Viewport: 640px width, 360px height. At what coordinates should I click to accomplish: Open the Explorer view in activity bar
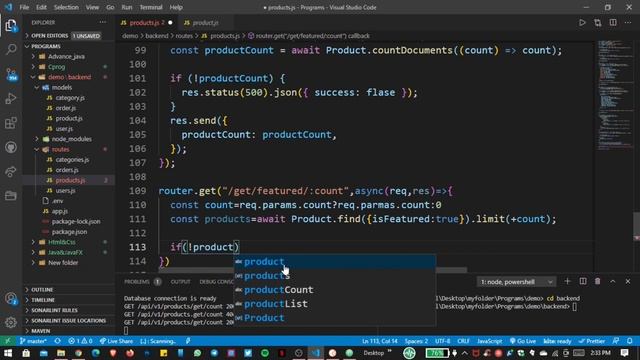point(11,26)
